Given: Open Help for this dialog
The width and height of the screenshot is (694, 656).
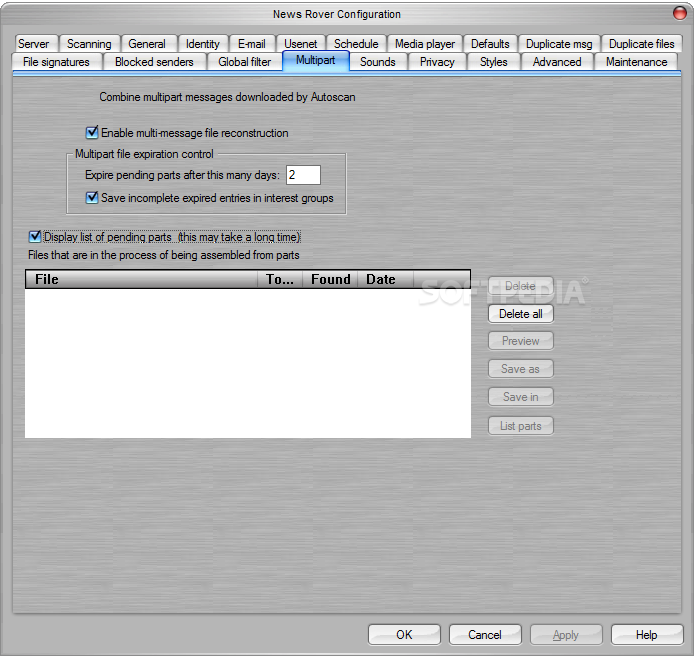Looking at the screenshot, I should click(647, 635).
